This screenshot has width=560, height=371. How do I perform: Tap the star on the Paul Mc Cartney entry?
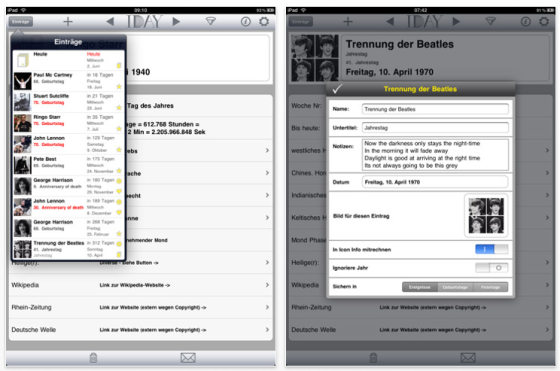(119, 86)
